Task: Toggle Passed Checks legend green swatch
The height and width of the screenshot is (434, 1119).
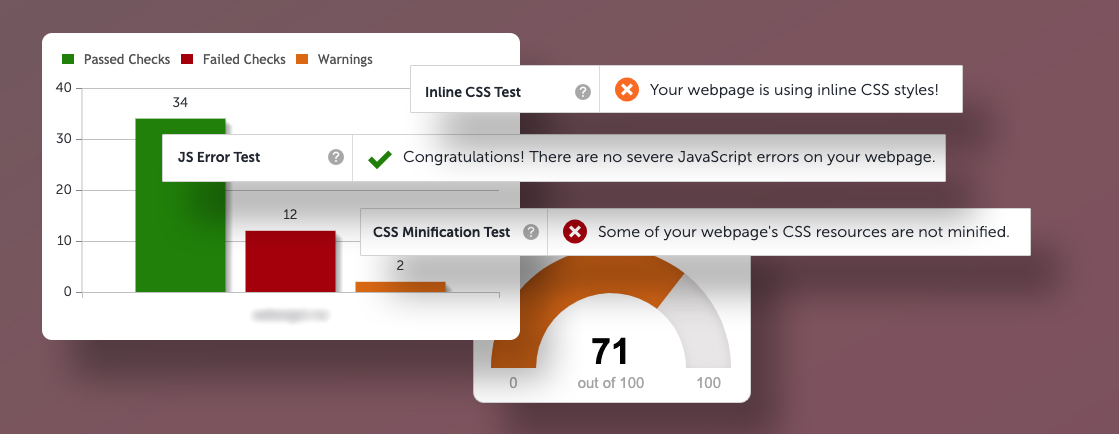Action: tap(68, 60)
